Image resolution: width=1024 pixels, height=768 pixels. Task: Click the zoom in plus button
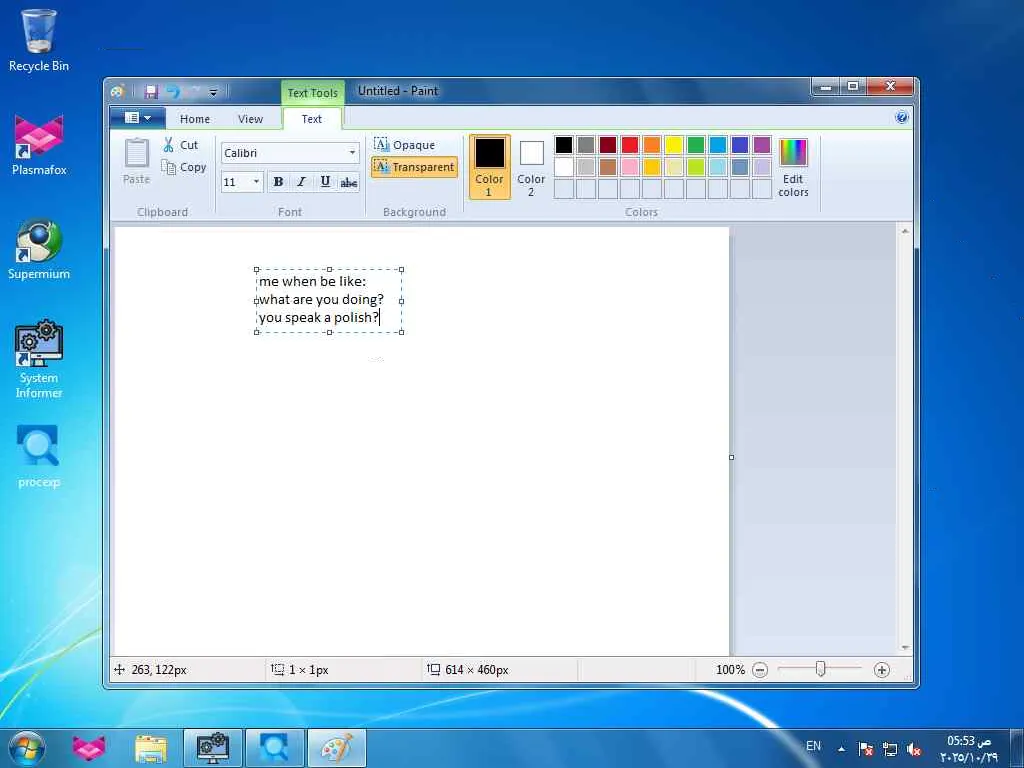[882, 669]
